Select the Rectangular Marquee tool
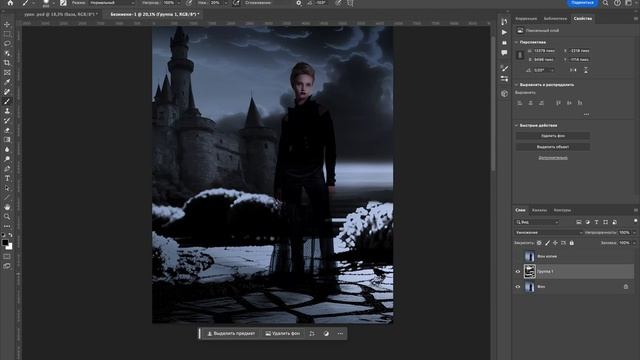The width and height of the screenshot is (640, 360). [7, 34]
